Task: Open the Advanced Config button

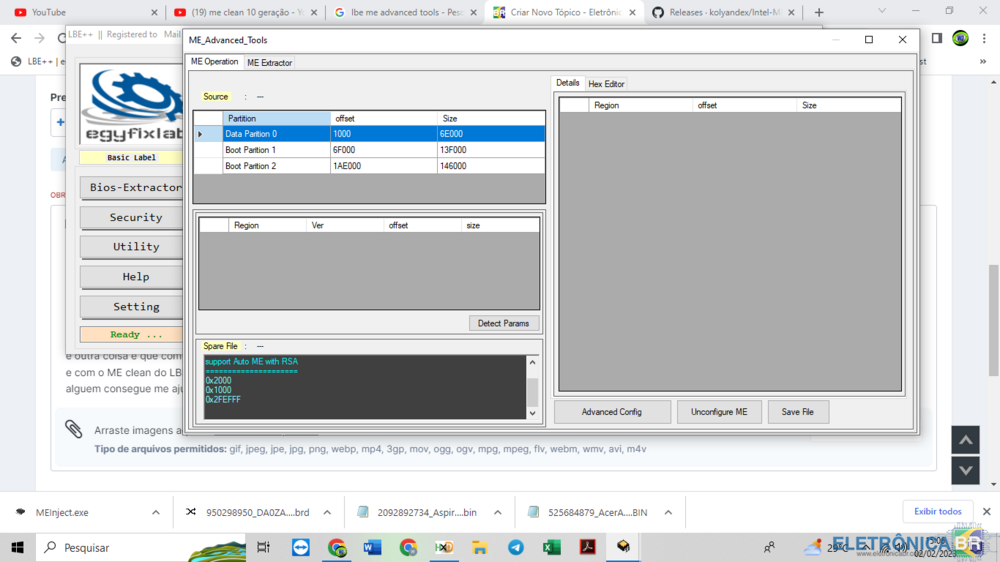Action: (x=612, y=412)
